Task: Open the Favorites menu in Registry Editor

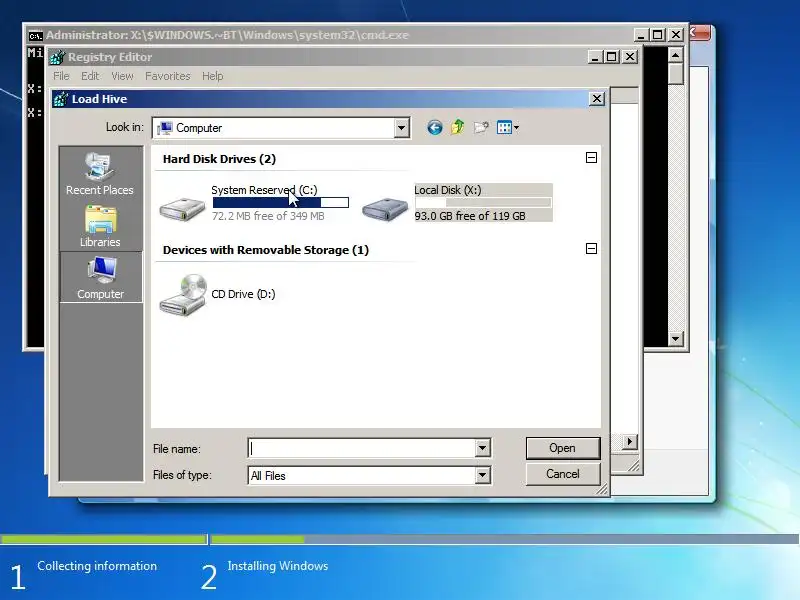Action: click(x=167, y=76)
